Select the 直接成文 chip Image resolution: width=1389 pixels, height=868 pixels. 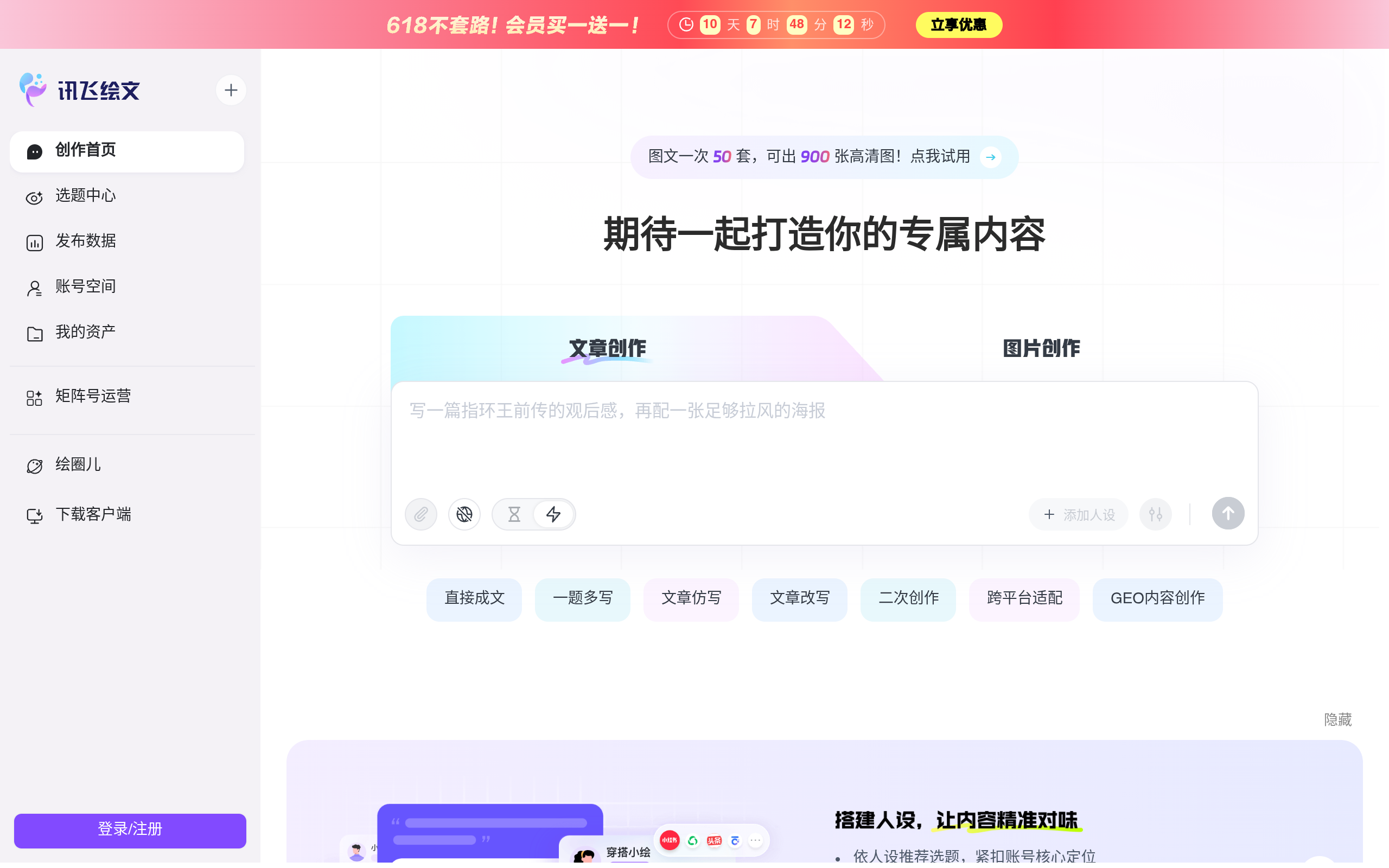474,599
